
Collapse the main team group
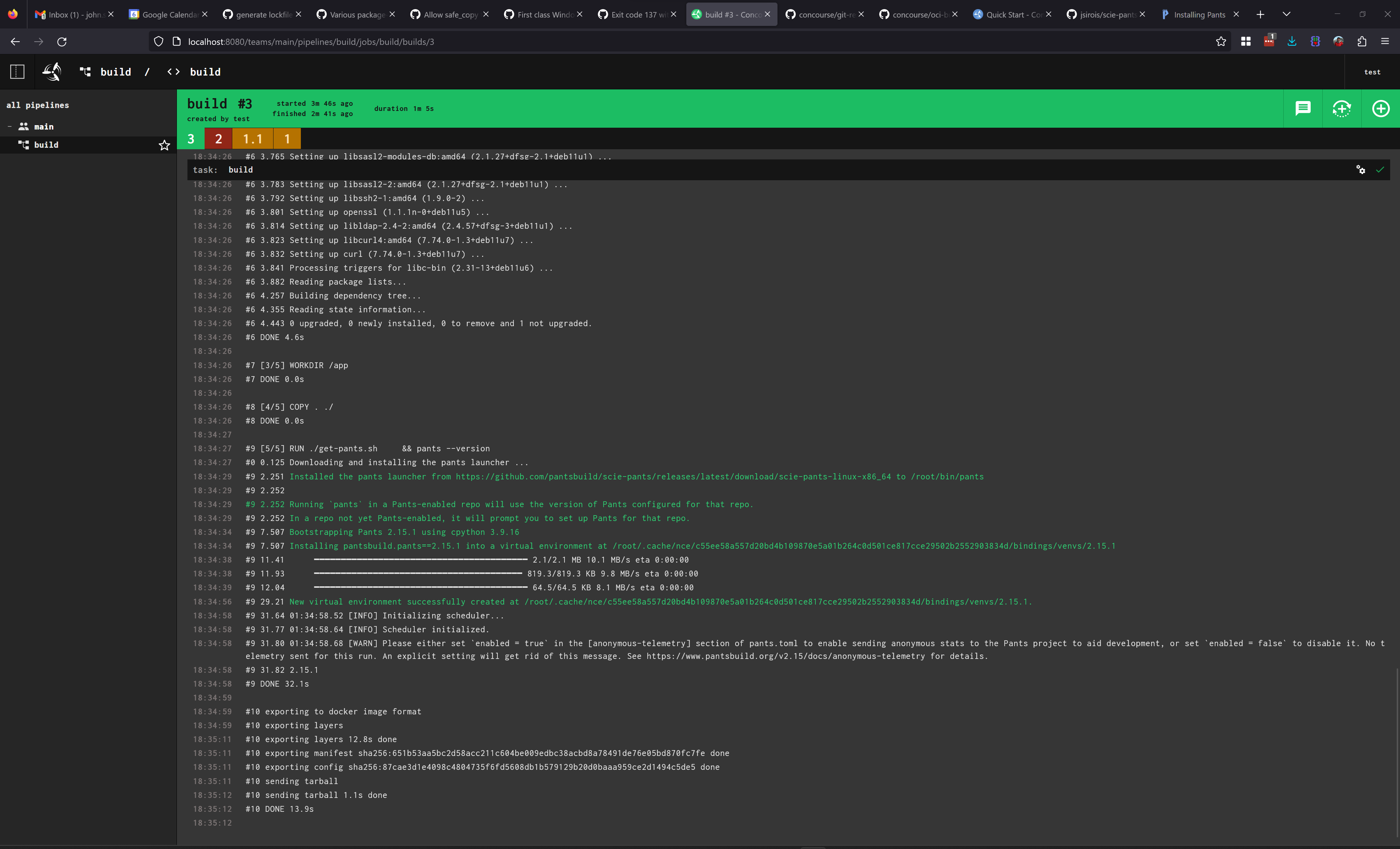[9, 126]
